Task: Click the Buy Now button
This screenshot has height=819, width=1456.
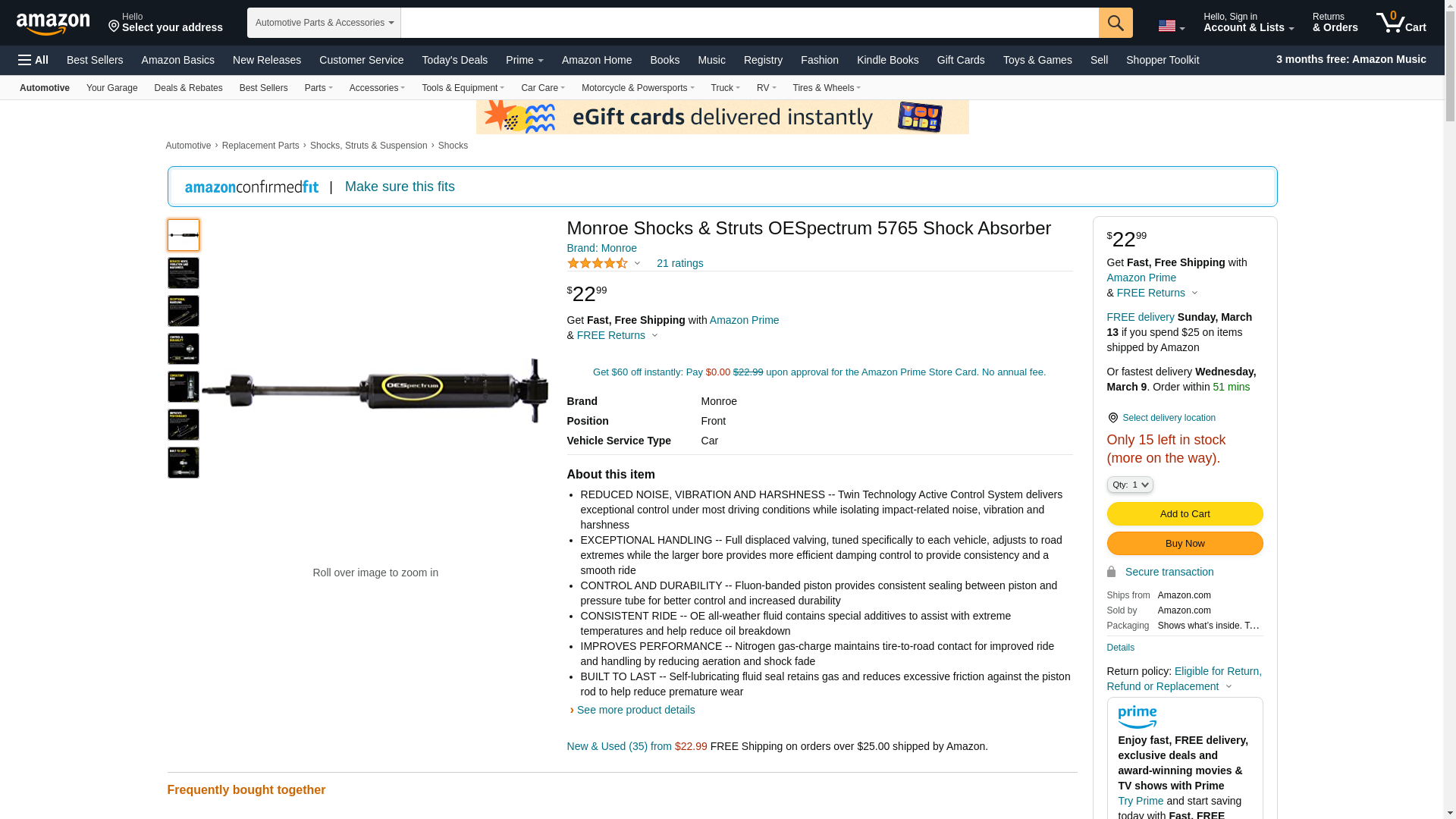Action: [1185, 544]
